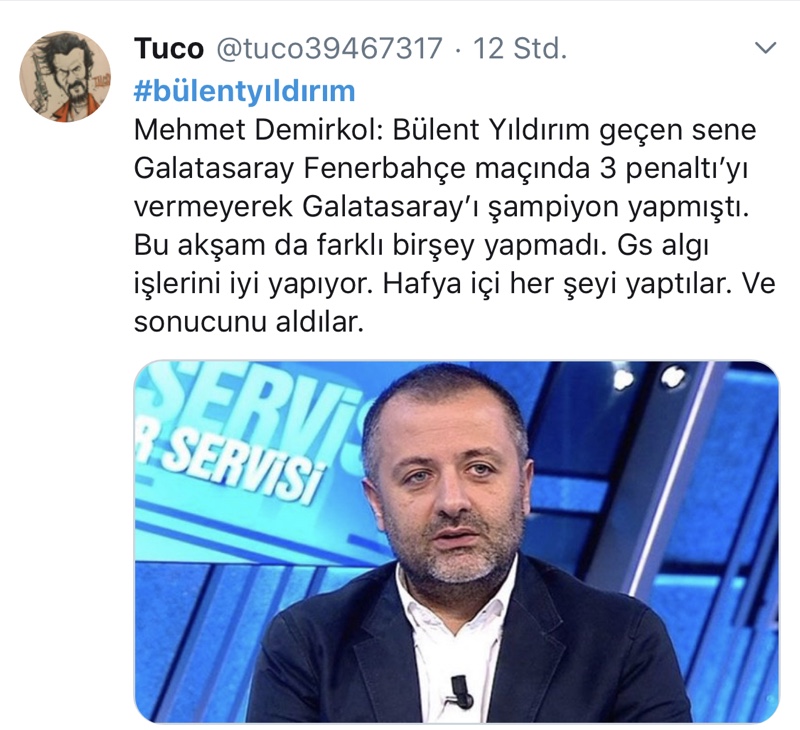
Task: Open the @tuco39467317 handle profile
Action: pyautogui.click(x=329, y=48)
